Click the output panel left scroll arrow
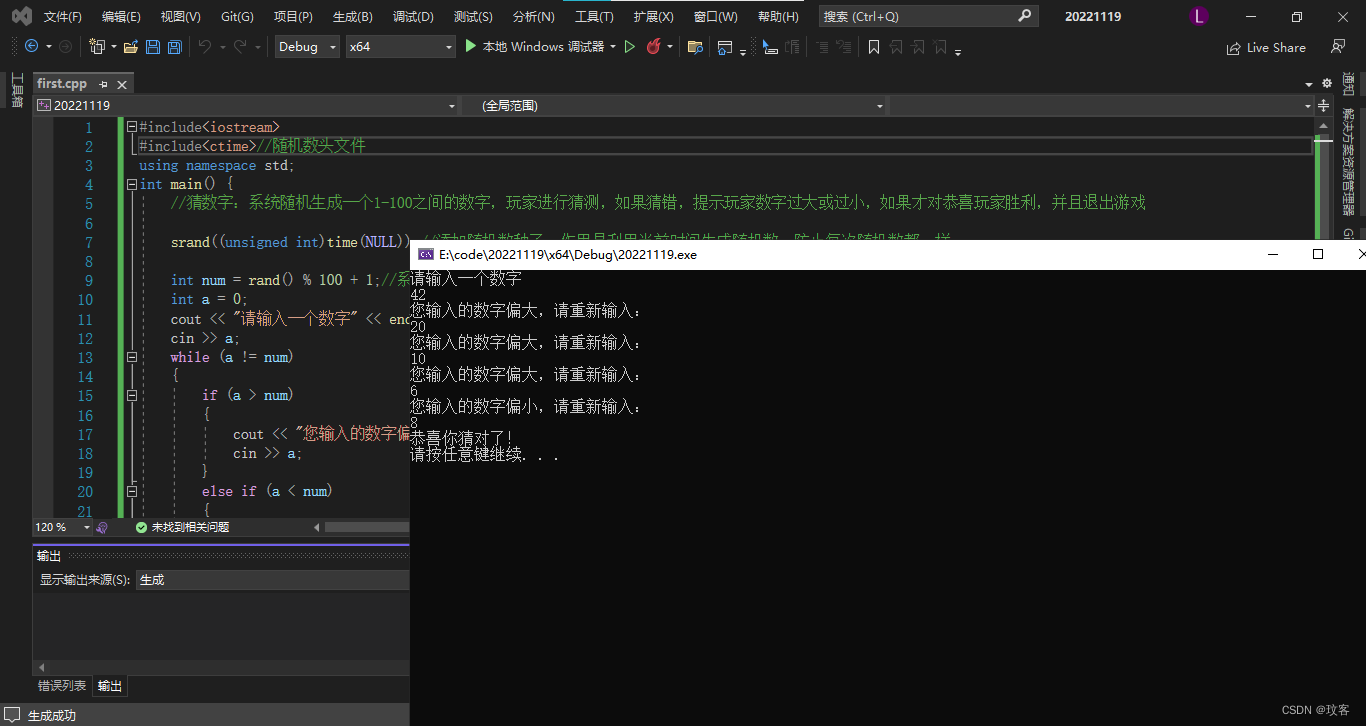Image resolution: width=1366 pixels, height=726 pixels. pos(41,667)
